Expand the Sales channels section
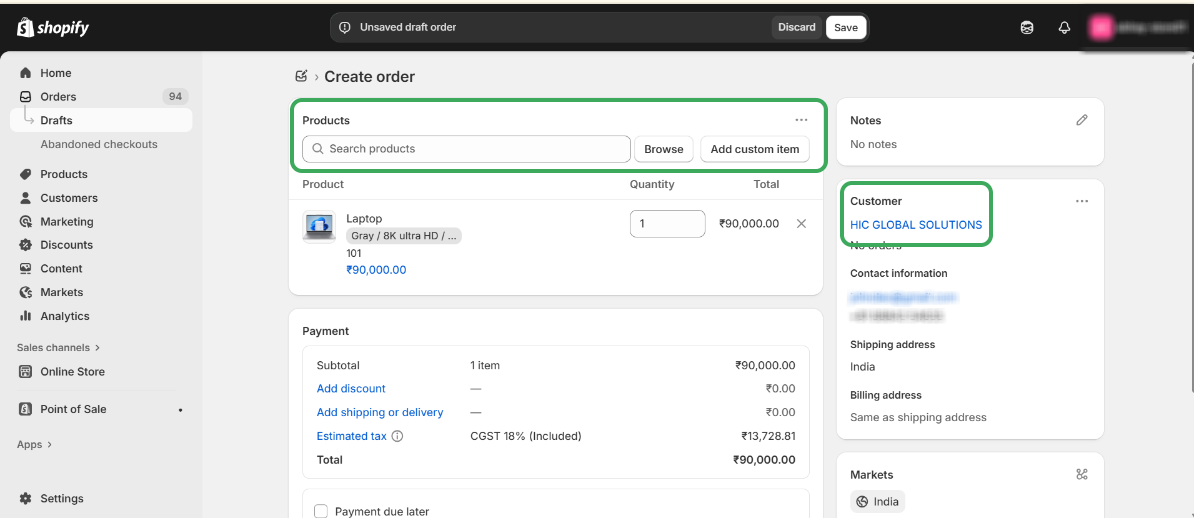This screenshot has width=1194, height=518. tap(58, 348)
